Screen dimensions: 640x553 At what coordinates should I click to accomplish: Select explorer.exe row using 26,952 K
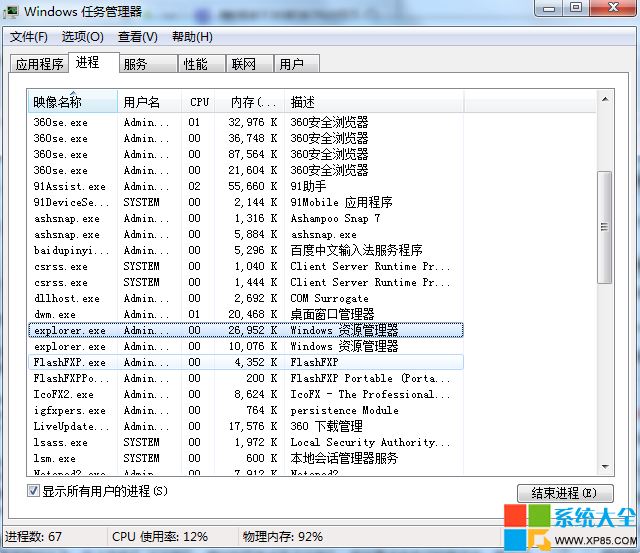[x=246, y=330]
